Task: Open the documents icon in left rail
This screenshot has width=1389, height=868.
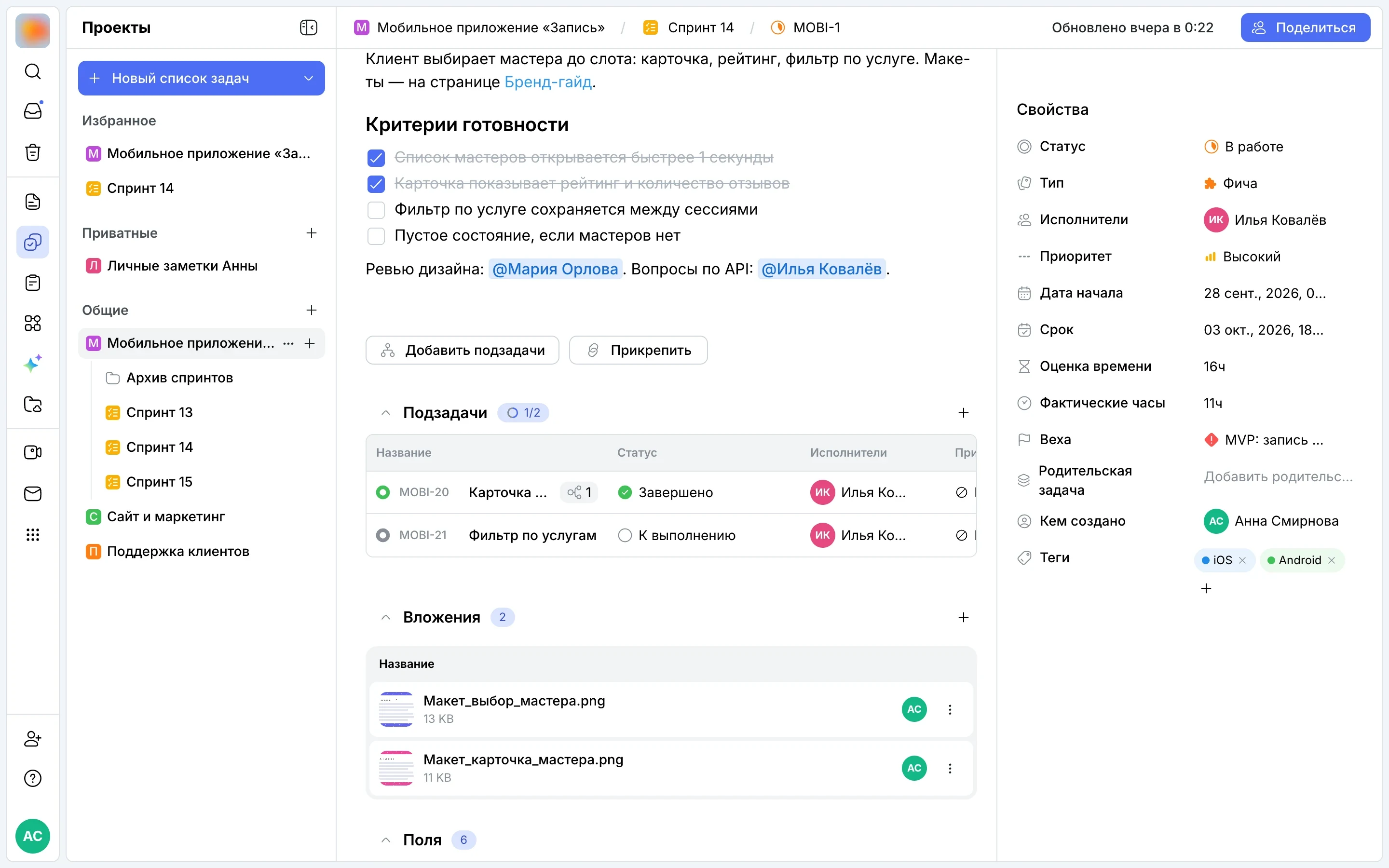Action: (x=33, y=202)
